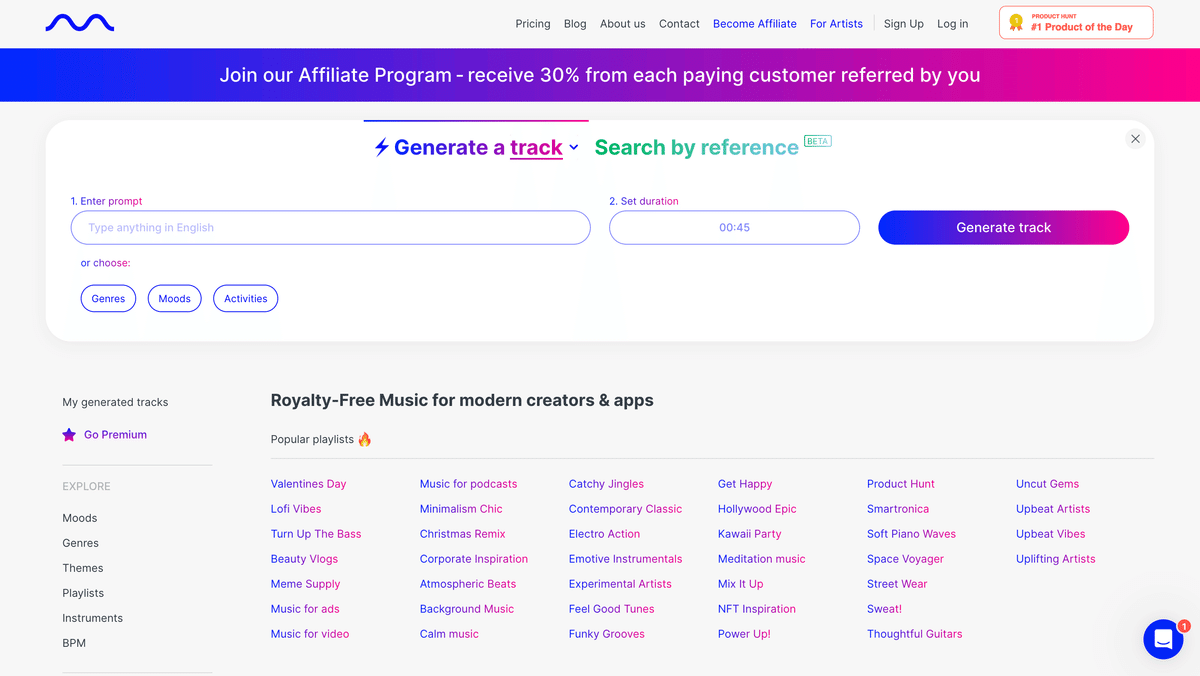Viewport: 1200px width, 676px height.
Task: Open Become Affiliate menu item
Action: click(755, 24)
